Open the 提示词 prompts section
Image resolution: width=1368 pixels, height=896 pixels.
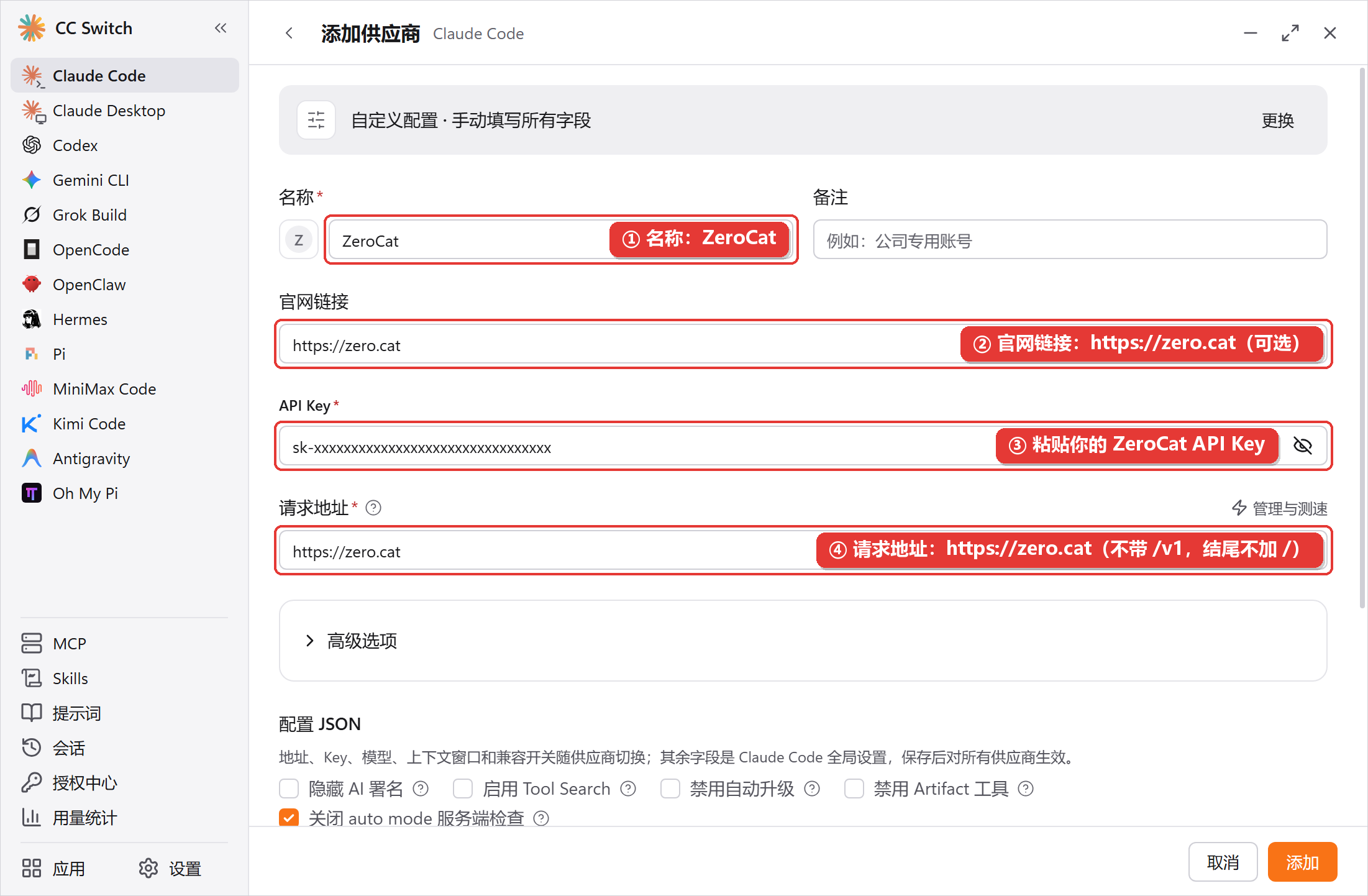click(x=125, y=713)
